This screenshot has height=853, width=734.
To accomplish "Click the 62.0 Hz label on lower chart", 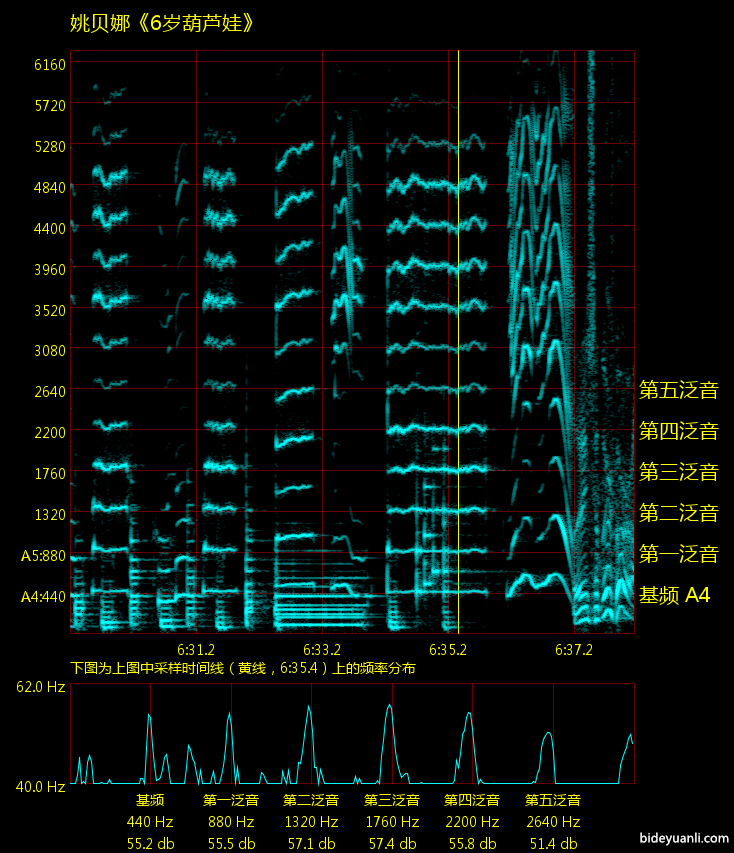I will [x=40, y=687].
